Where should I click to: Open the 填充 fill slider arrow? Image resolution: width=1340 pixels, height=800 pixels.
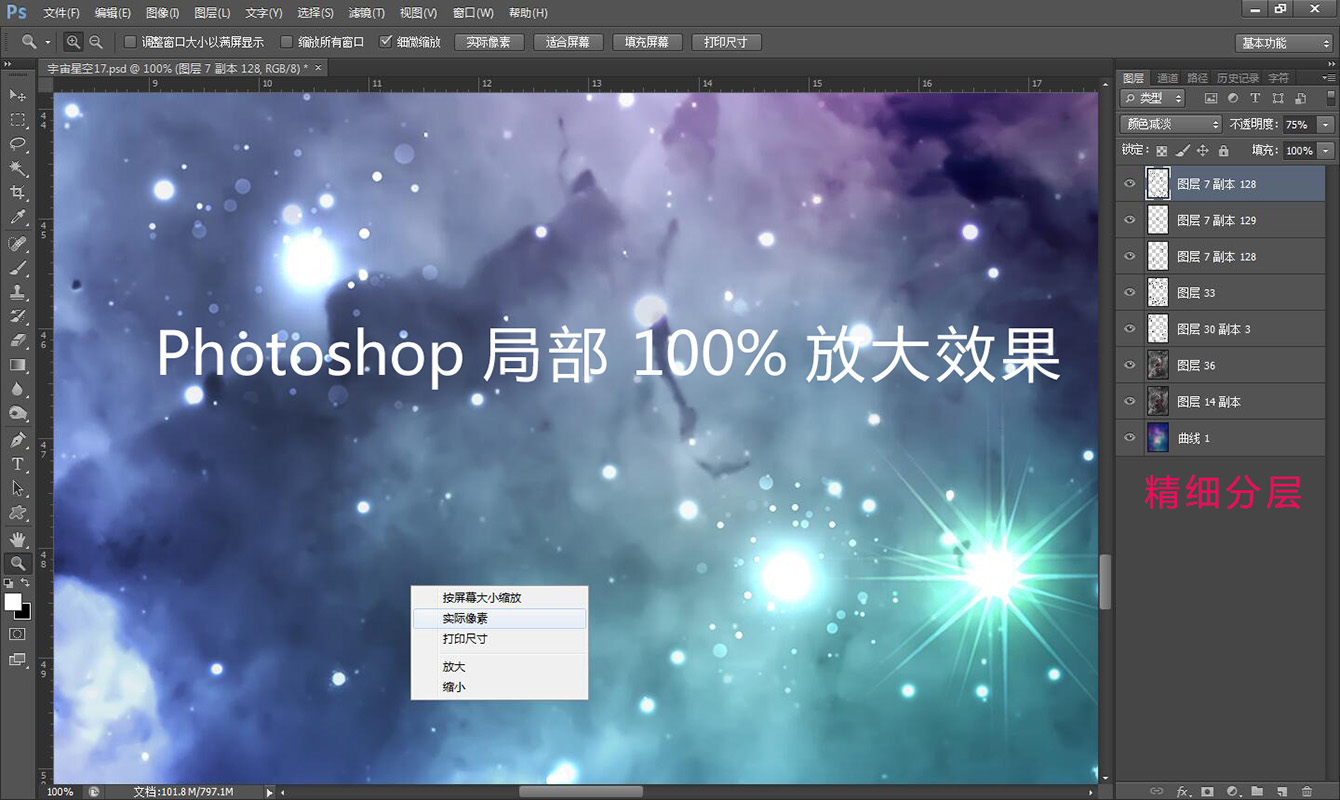click(x=1326, y=151)
